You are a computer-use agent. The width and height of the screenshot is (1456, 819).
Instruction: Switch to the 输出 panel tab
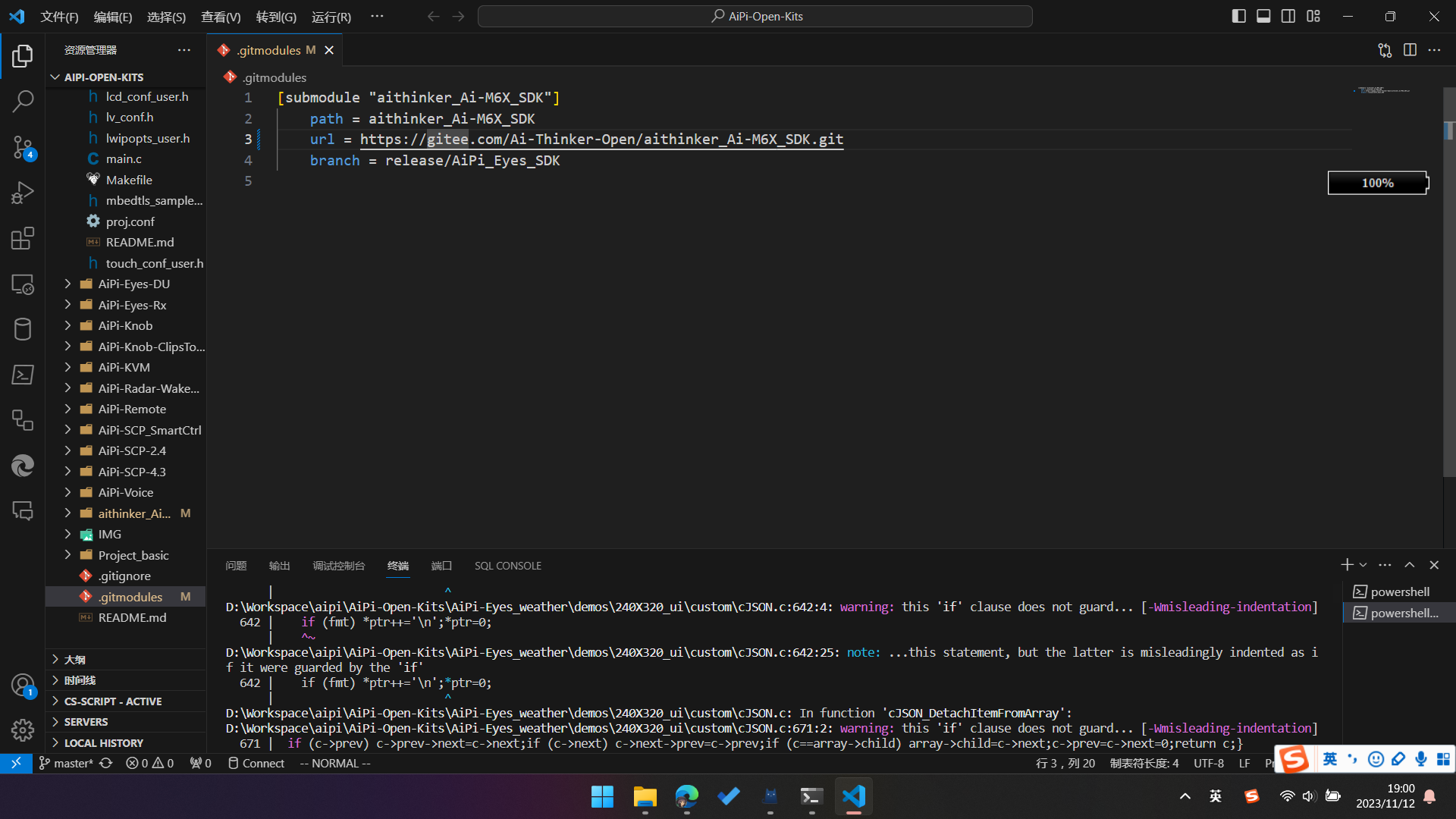[280, 566]
